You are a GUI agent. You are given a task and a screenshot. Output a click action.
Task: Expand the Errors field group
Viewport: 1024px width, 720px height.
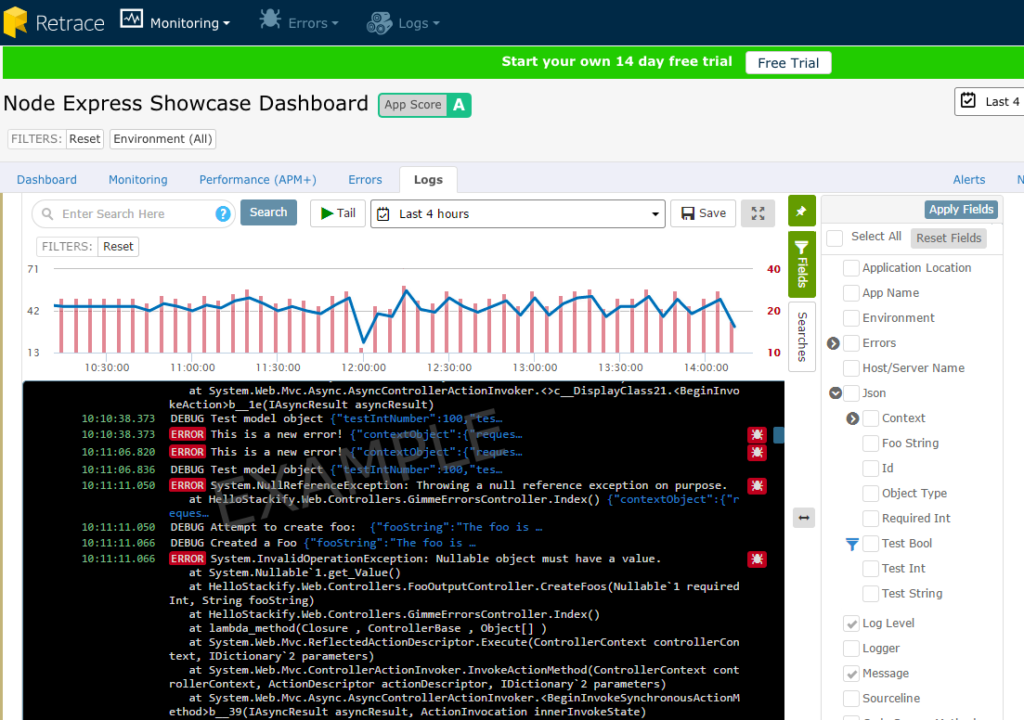(833, 344)
